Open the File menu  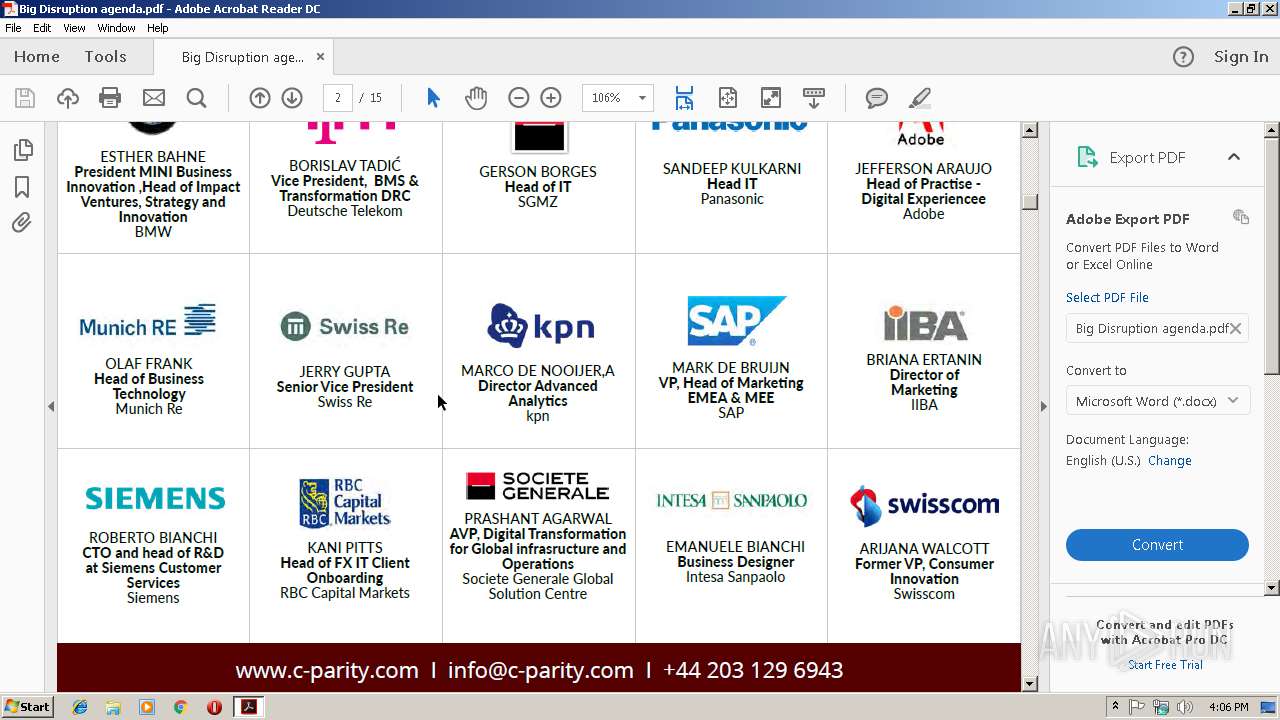(x=13, y=28)
